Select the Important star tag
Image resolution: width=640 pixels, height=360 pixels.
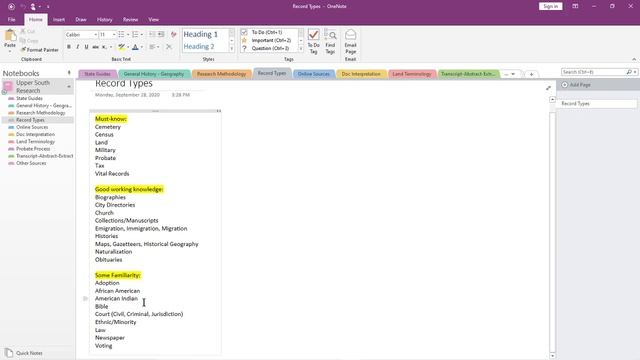[x=244, y=40]
